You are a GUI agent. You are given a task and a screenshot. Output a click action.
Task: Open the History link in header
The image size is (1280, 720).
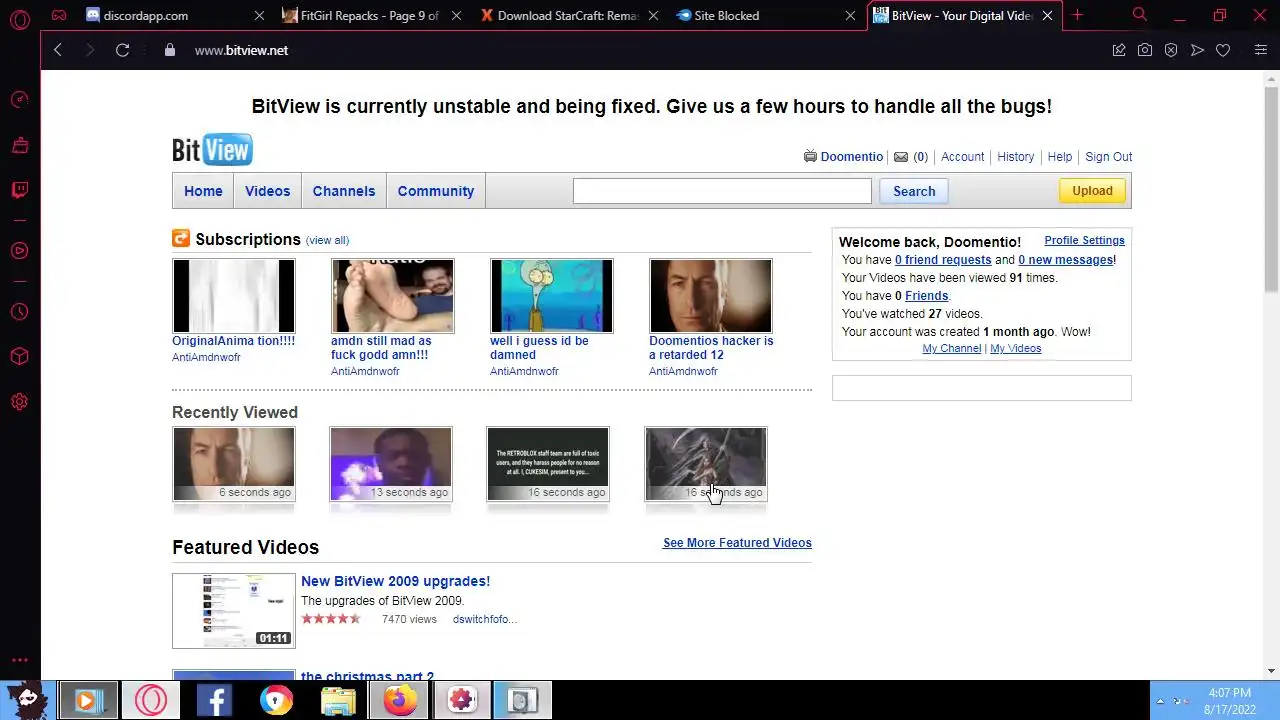tap(1016, 157)
